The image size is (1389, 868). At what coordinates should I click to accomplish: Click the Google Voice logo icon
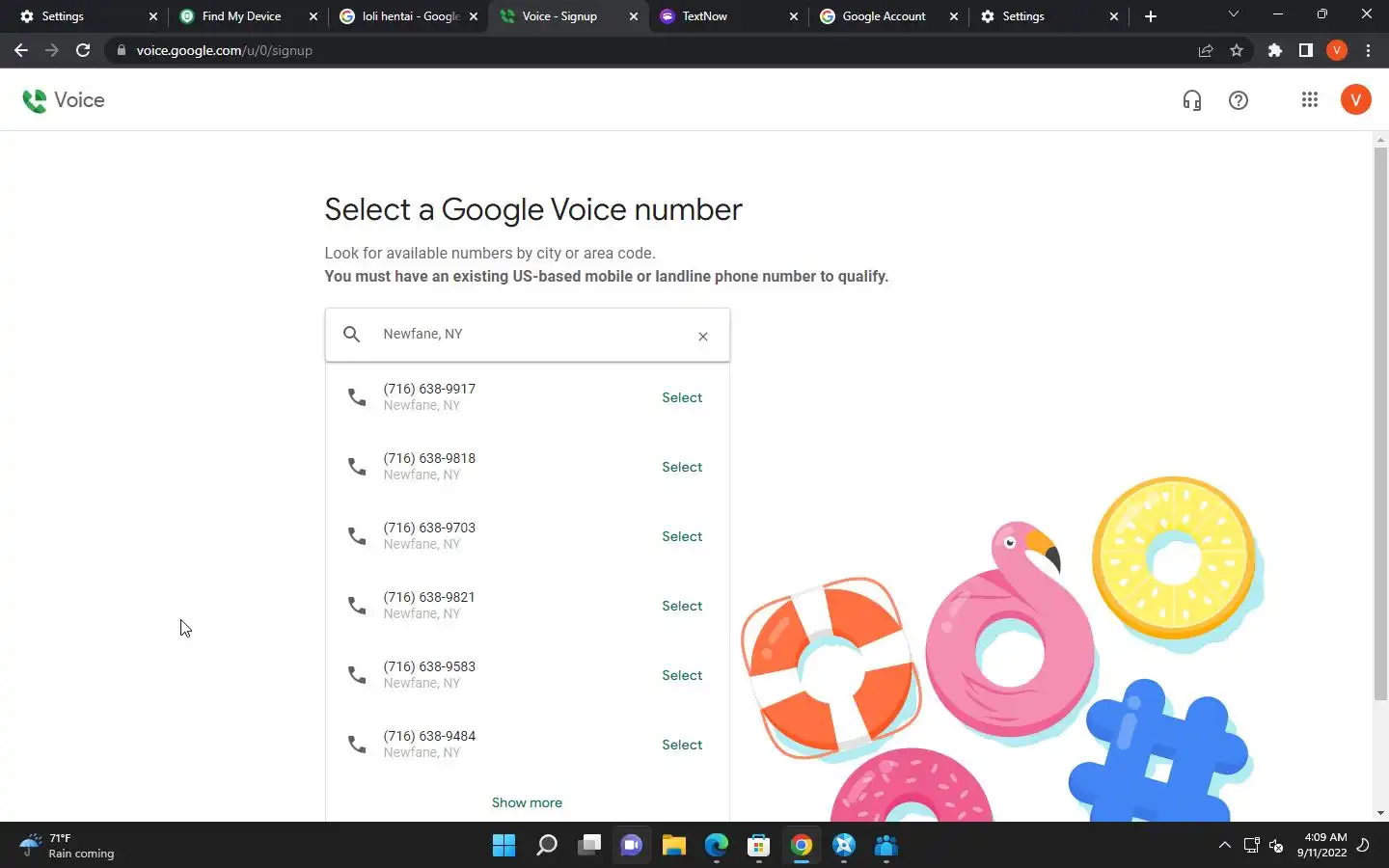pos(35,100)
